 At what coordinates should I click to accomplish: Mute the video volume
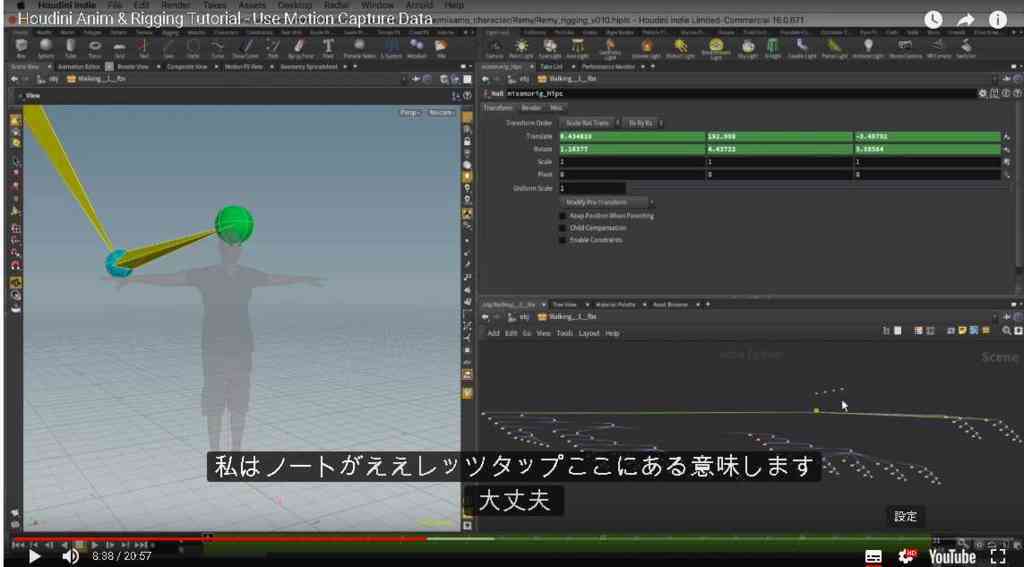tap(70, 557)
